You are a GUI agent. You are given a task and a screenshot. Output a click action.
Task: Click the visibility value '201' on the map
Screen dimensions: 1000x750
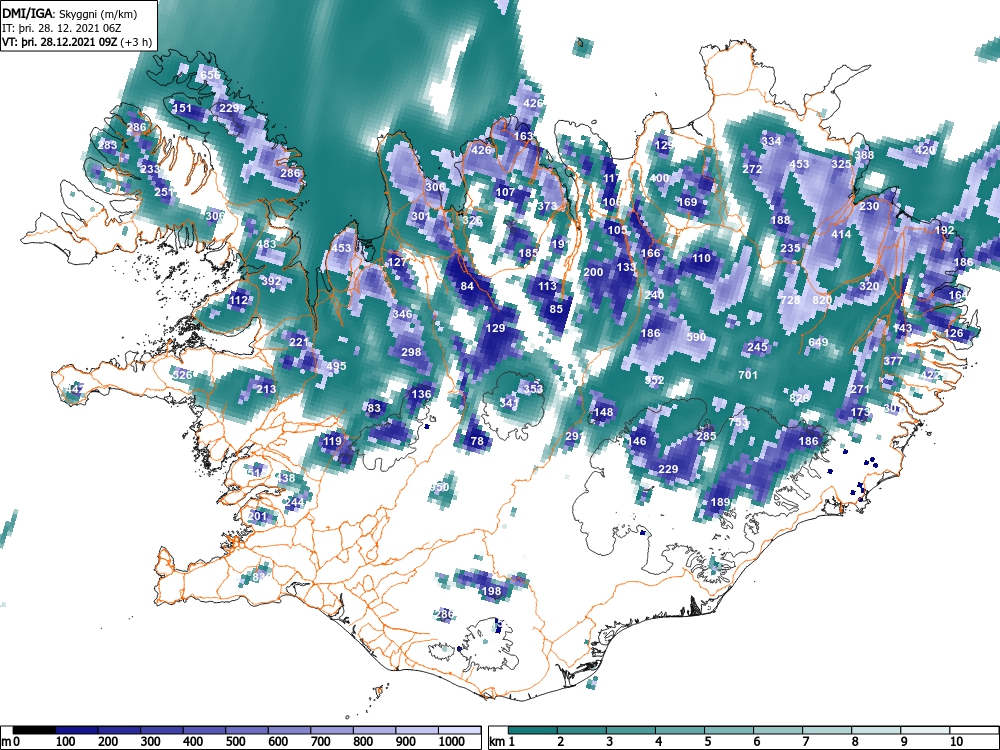(x=258, y=516)
